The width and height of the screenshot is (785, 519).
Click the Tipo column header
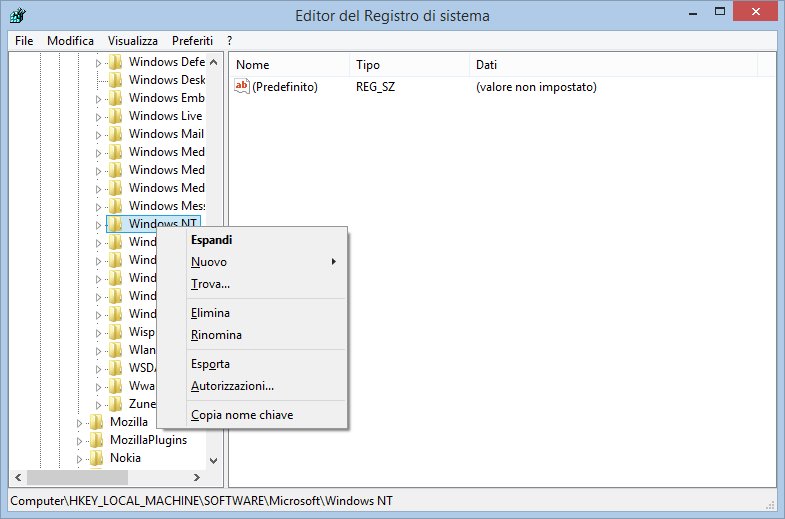click(410, 65)
